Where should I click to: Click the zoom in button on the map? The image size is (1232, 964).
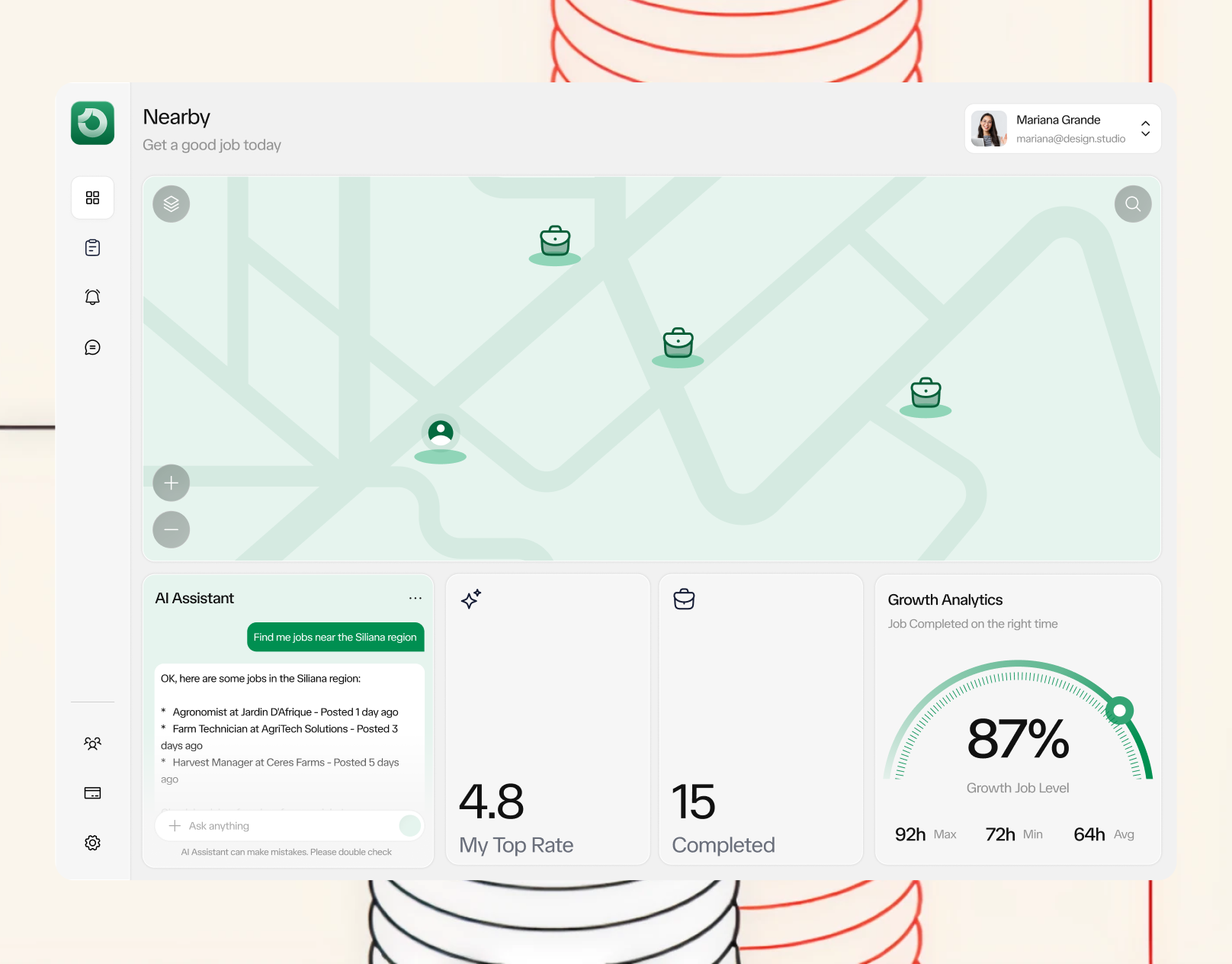pos(171,483)
